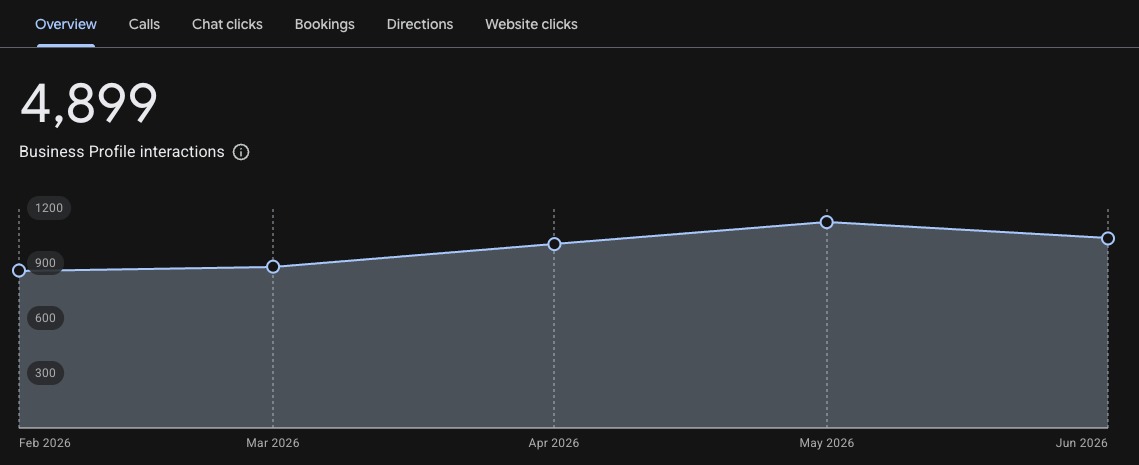The image size is (1139, 465).
Task: Click the Feb 2026 axis label
Action: [45, 443]
